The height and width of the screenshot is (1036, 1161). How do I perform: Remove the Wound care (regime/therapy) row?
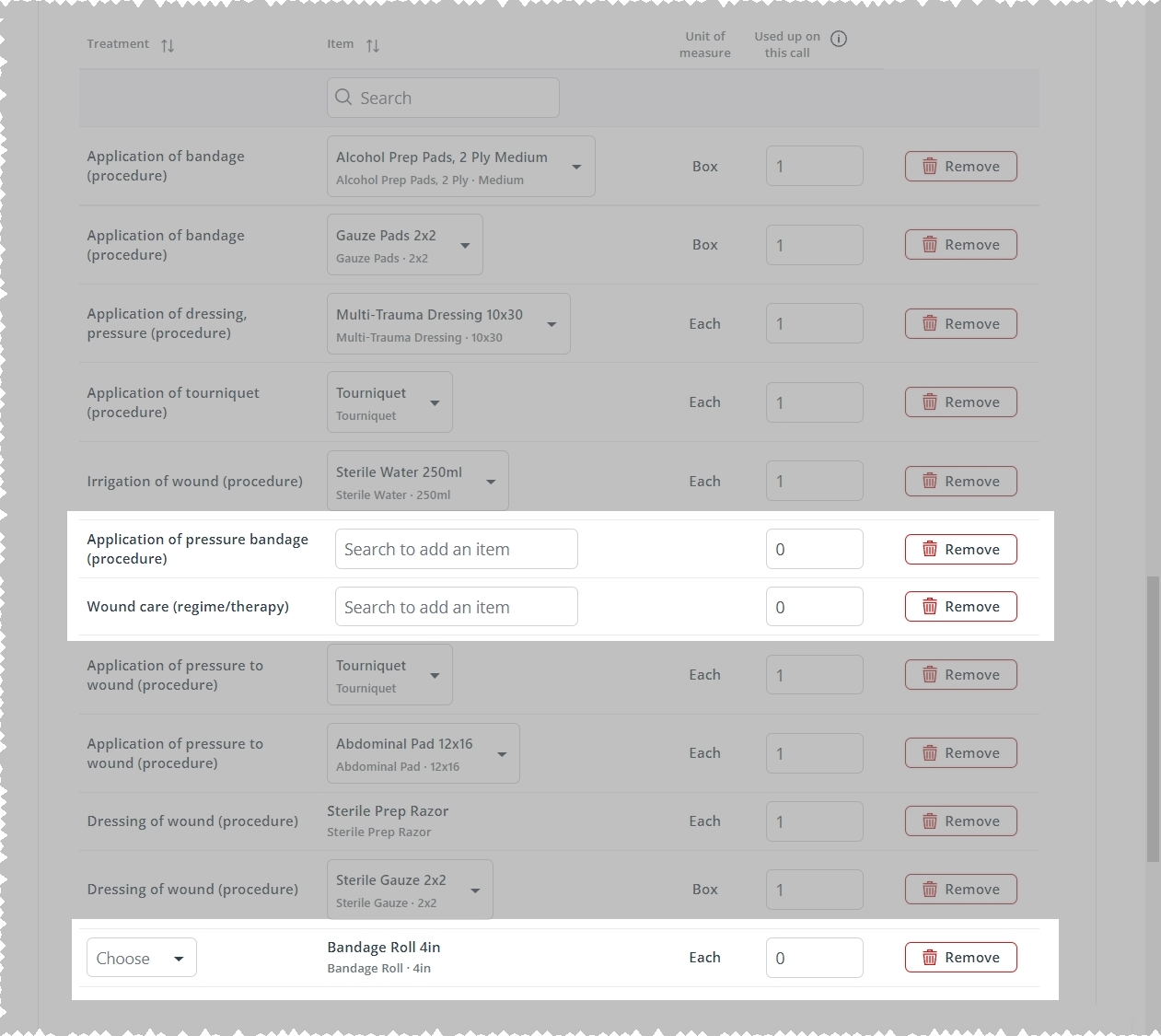(960, 607)
